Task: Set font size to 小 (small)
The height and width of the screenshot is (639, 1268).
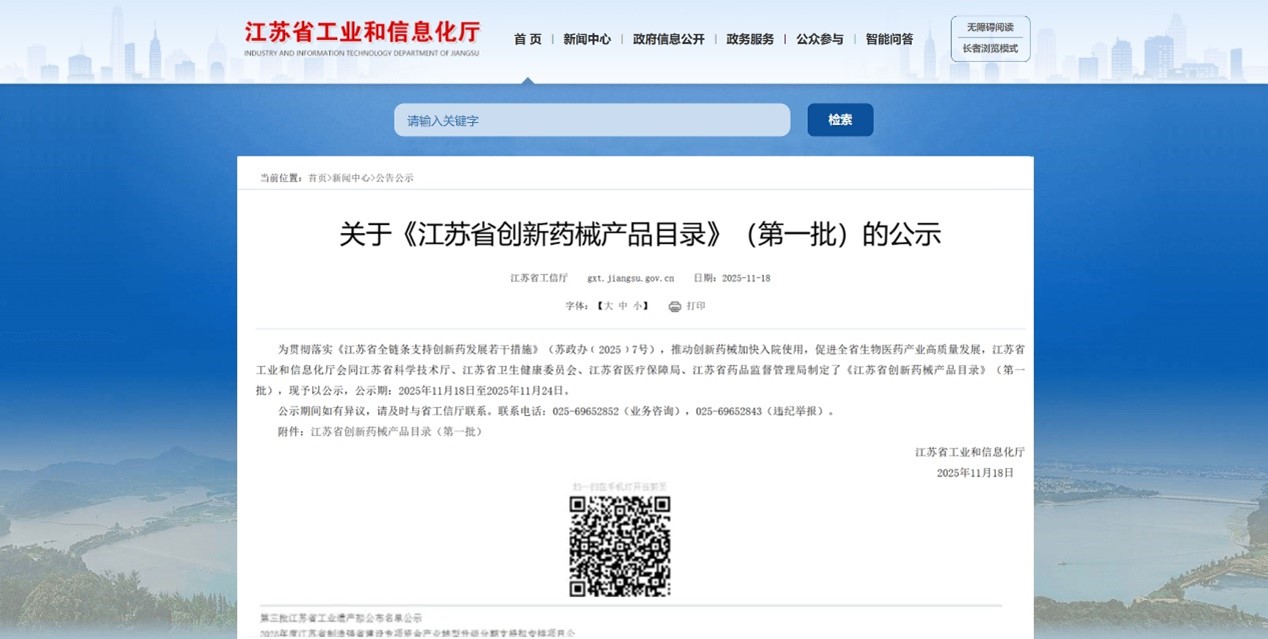Action: [x=637, y=306]
